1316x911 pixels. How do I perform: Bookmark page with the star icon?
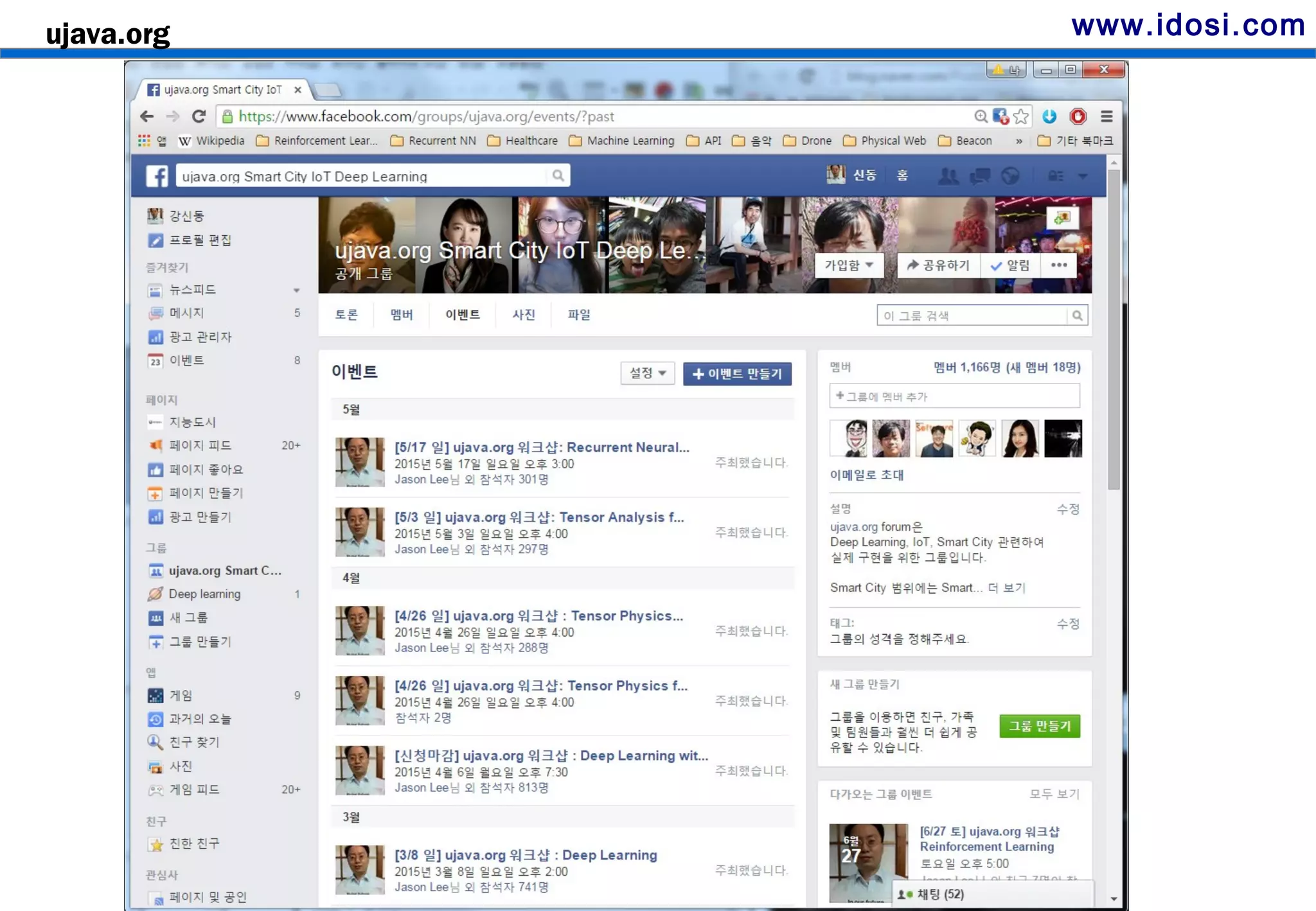1021,116
